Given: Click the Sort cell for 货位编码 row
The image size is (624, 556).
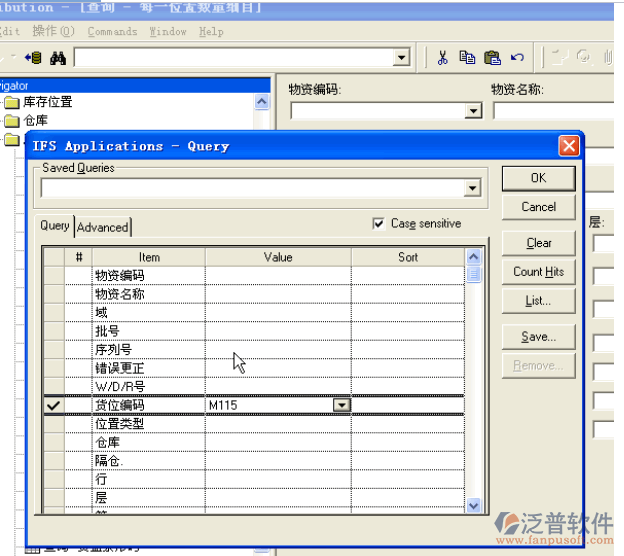Looking at the screenshot, I should point(408,405).
